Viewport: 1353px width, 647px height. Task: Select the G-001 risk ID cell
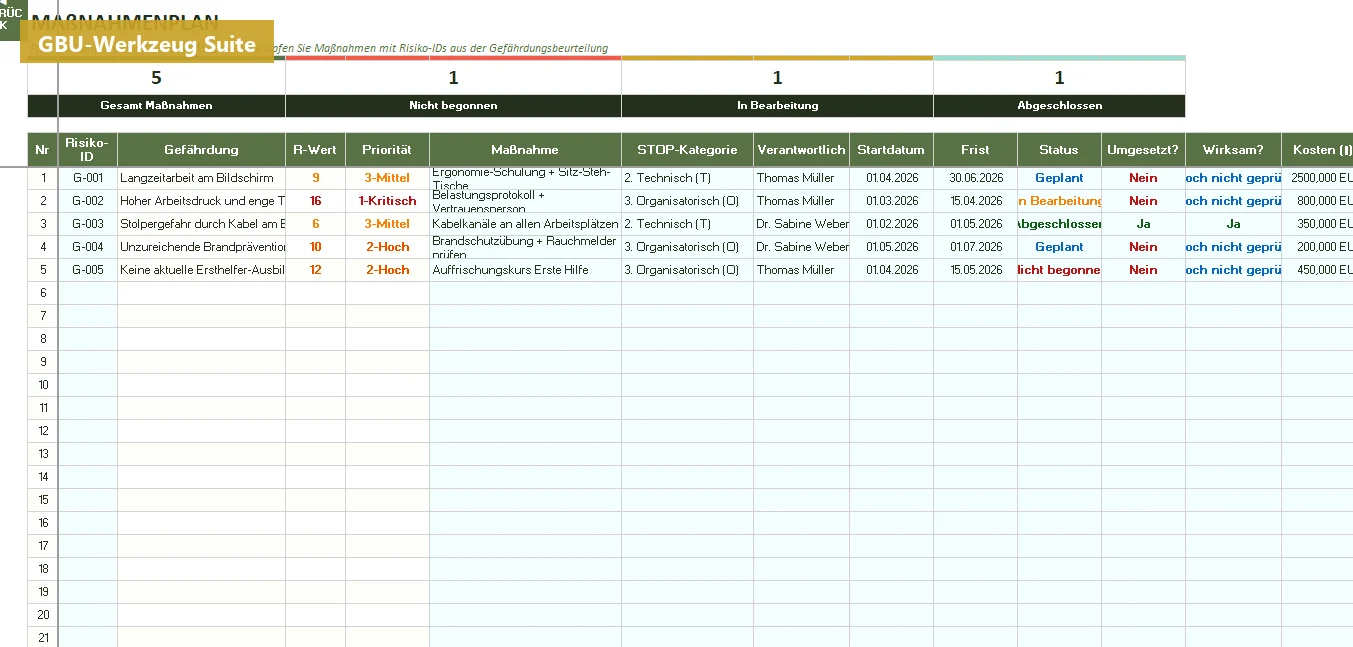(88, 178)
